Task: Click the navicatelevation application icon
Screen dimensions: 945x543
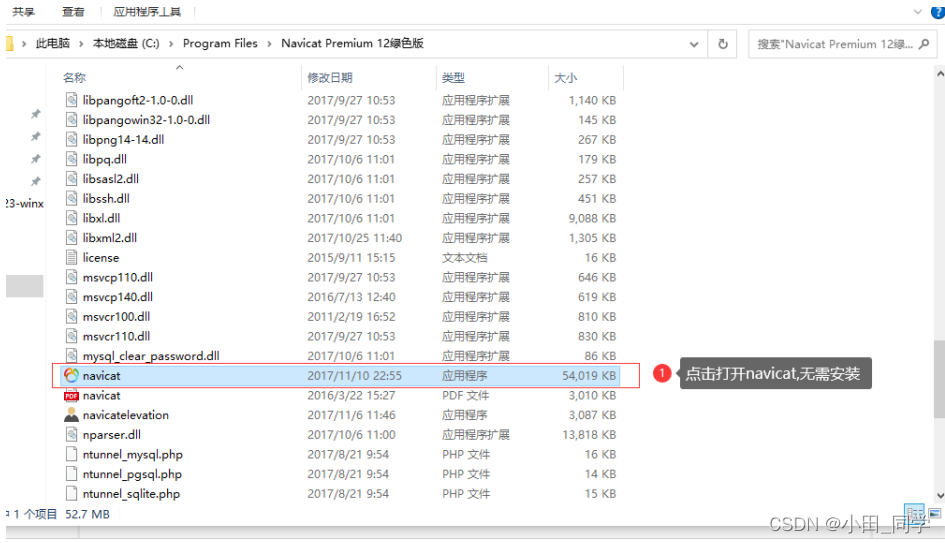Action: pyautogui.click(x=71, y=415)
